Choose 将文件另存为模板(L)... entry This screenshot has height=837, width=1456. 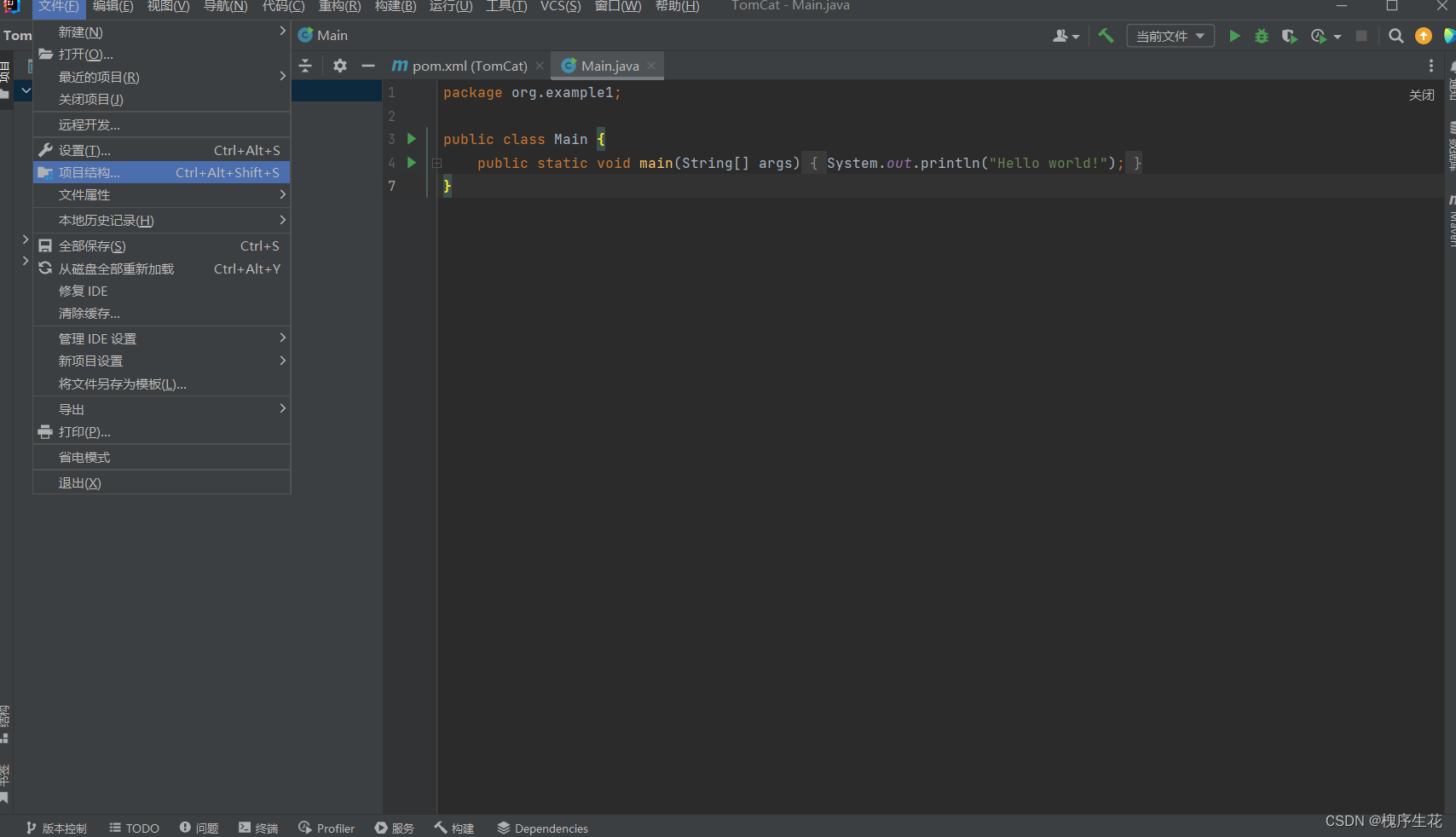162,384
